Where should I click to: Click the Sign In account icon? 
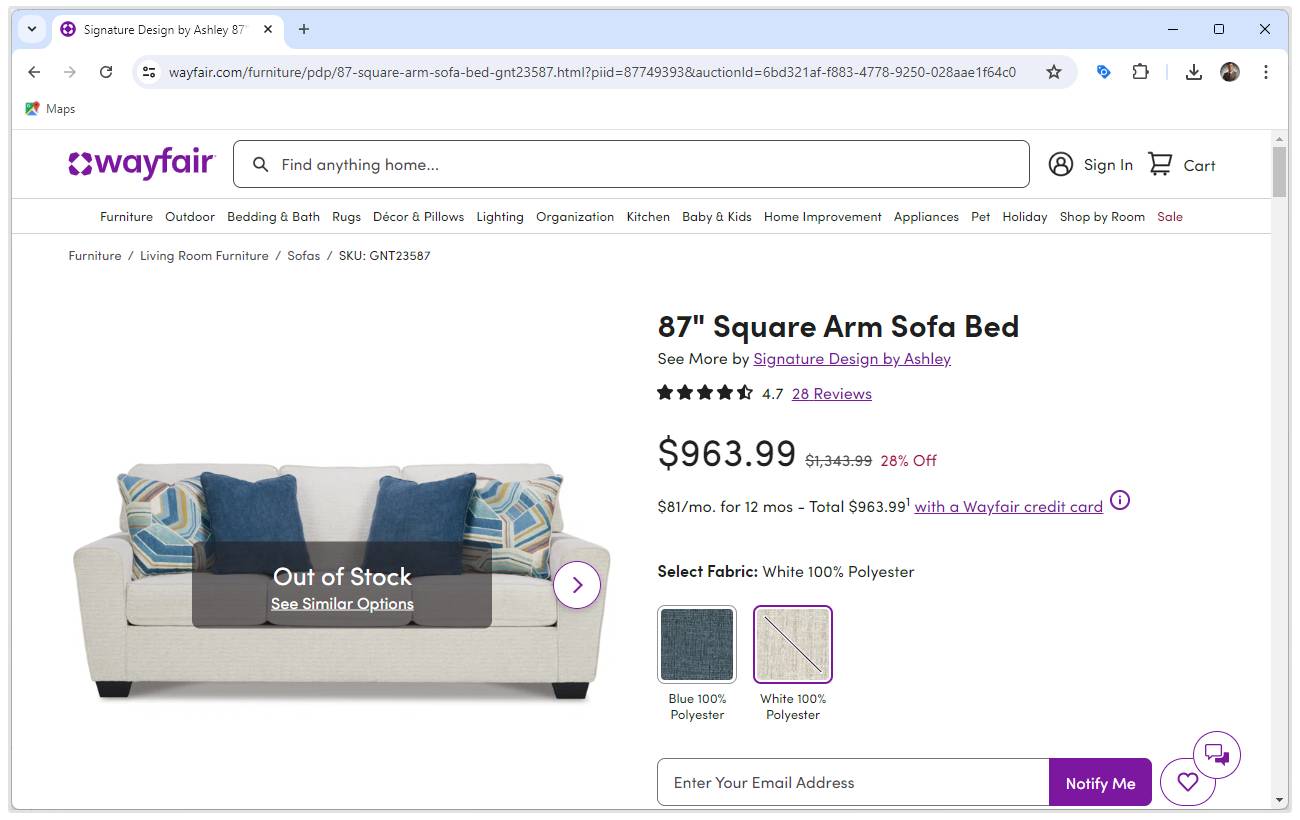[x=1061, y=165]
